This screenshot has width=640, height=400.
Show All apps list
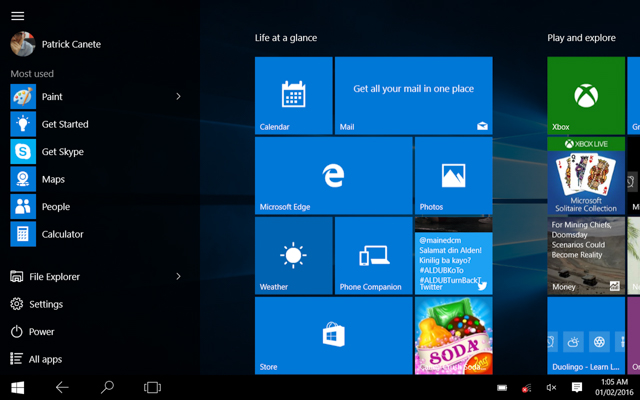point(36,359)
